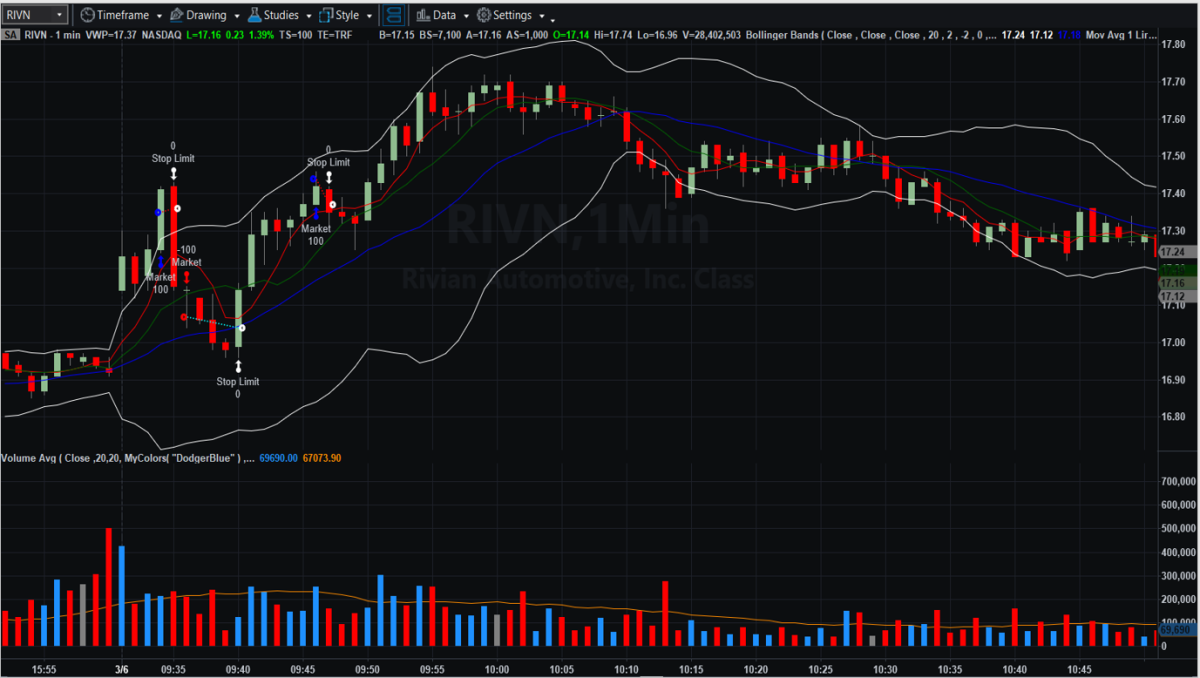Click the SA badge in status line
The height and width of the screenshot is (678, 1200).
click(x=10, y=35)
